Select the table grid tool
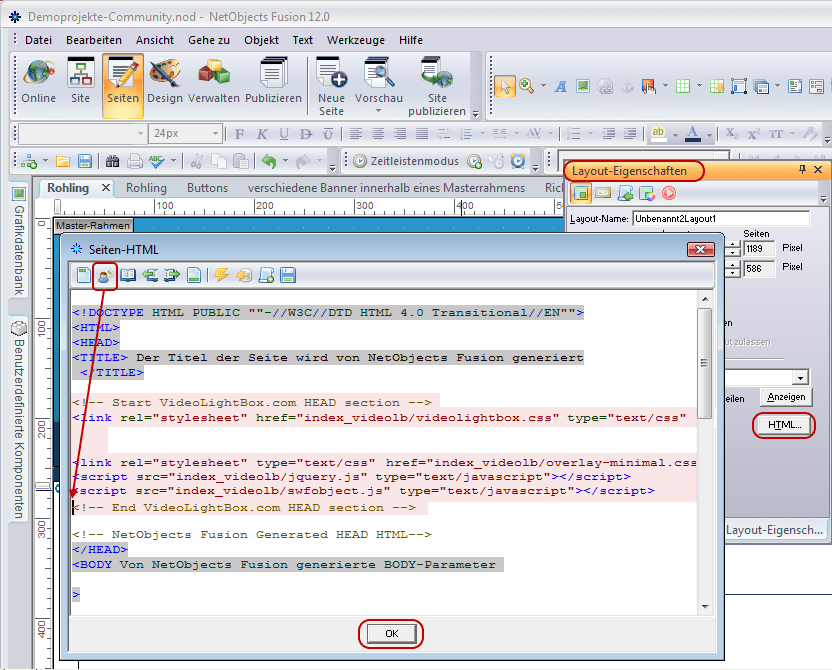Viewport: 832px width, 670px height. 683,86
